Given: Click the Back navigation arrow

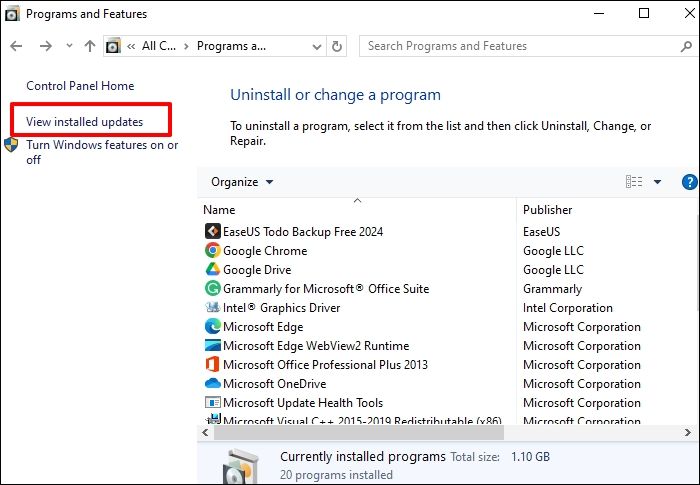Looking at the screenshot, I should pos(17,46).
